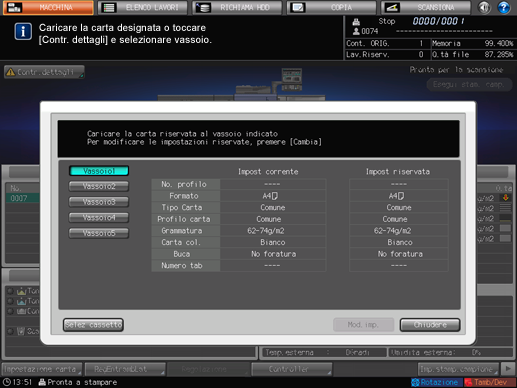This screenshot has width=517, height=388.
Task: Click the right arrow at bottom bar
Action: 508,369
